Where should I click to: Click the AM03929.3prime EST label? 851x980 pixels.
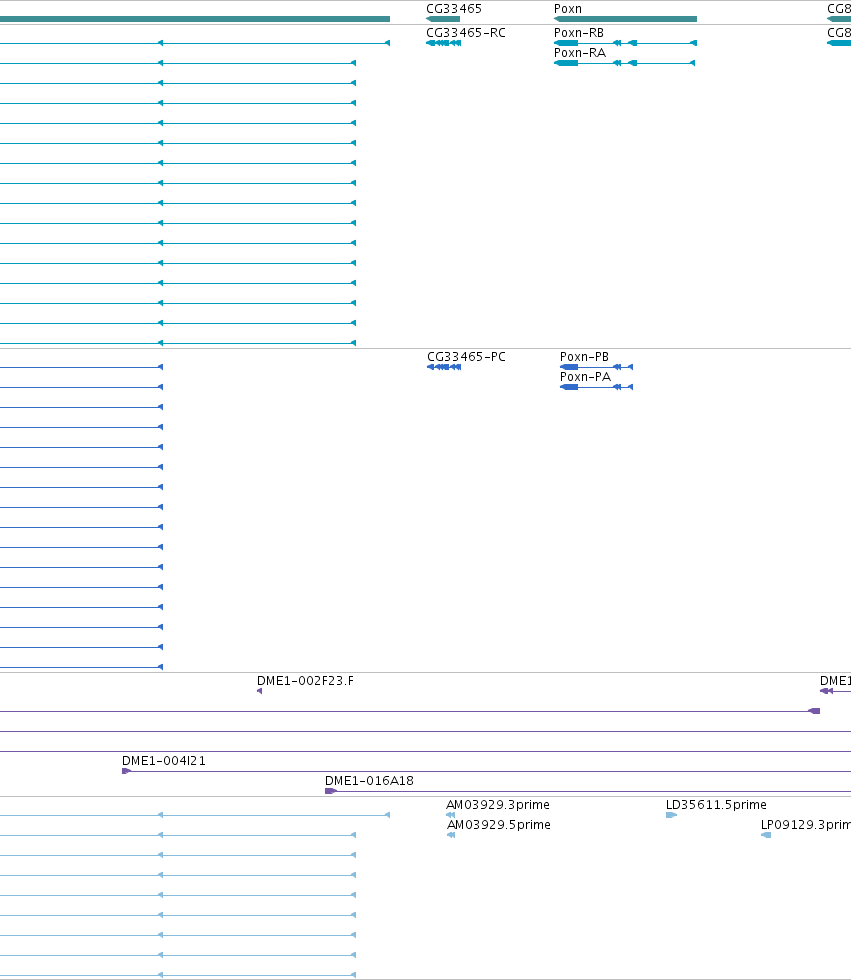[x=498, y=805]
